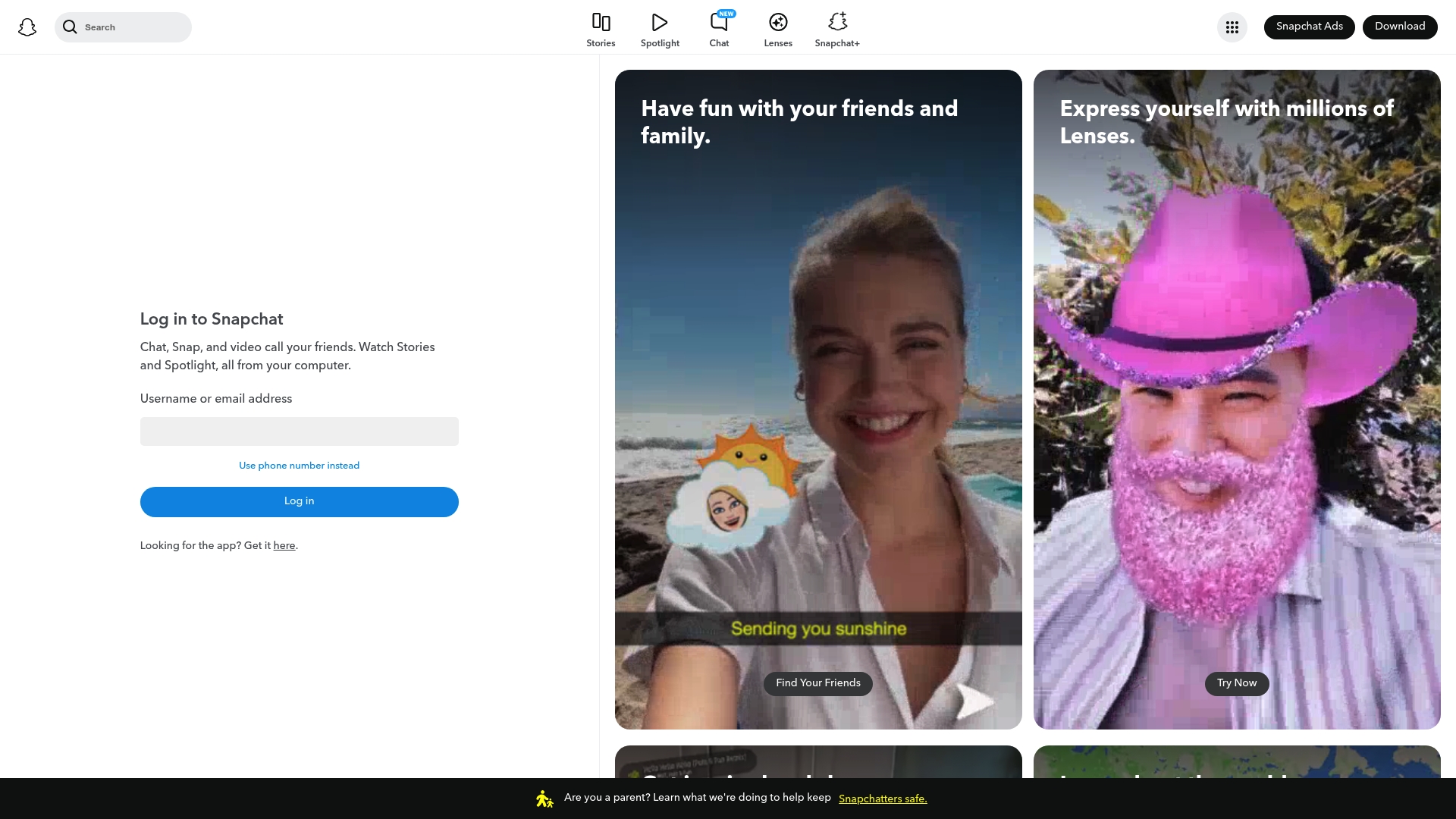Click the username or email field
The image size is (1456, 819).
click(x=299, y=431)
